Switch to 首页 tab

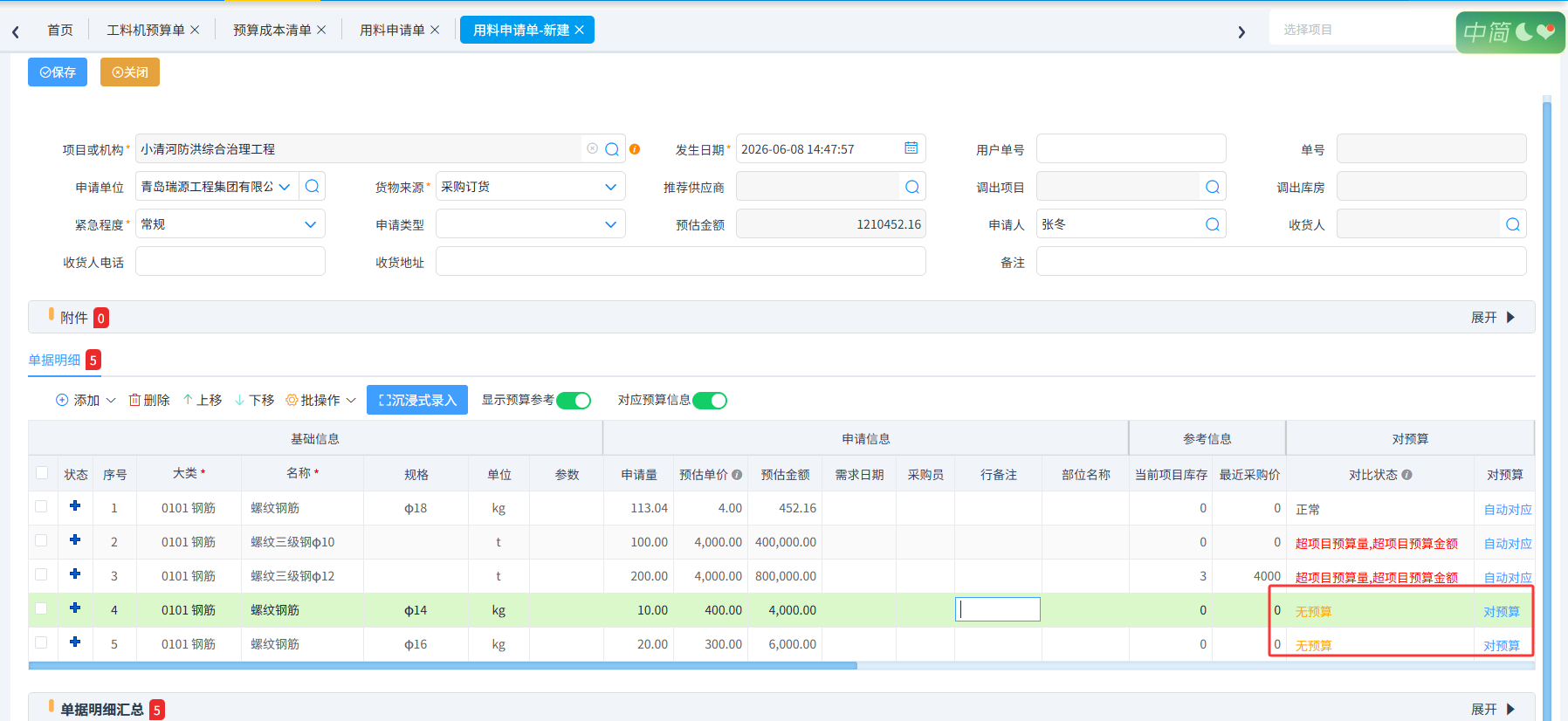[60, 30]
